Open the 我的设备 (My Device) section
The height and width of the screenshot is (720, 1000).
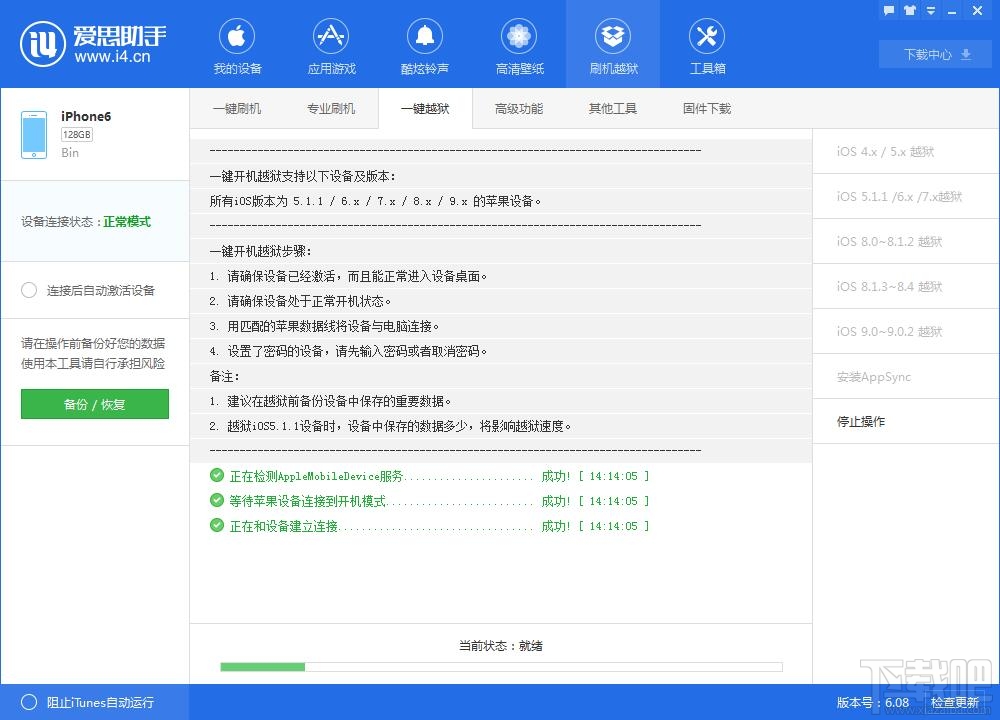click(236, 44)
